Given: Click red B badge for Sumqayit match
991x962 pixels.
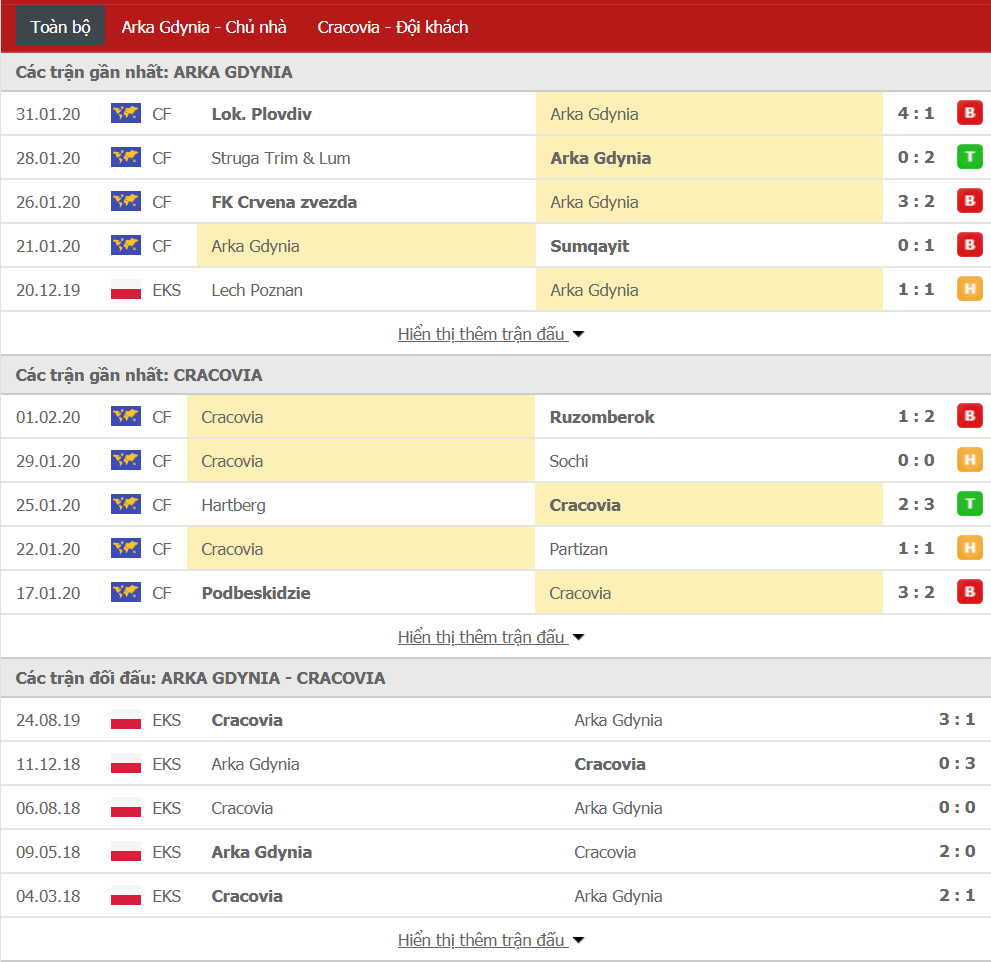Looking at the screenshot, I should tap(970, 245).
